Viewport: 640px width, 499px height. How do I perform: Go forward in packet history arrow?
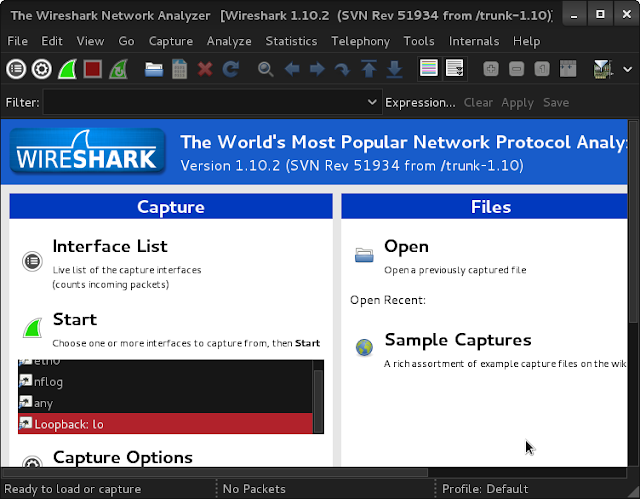click(x=317, y=69)
